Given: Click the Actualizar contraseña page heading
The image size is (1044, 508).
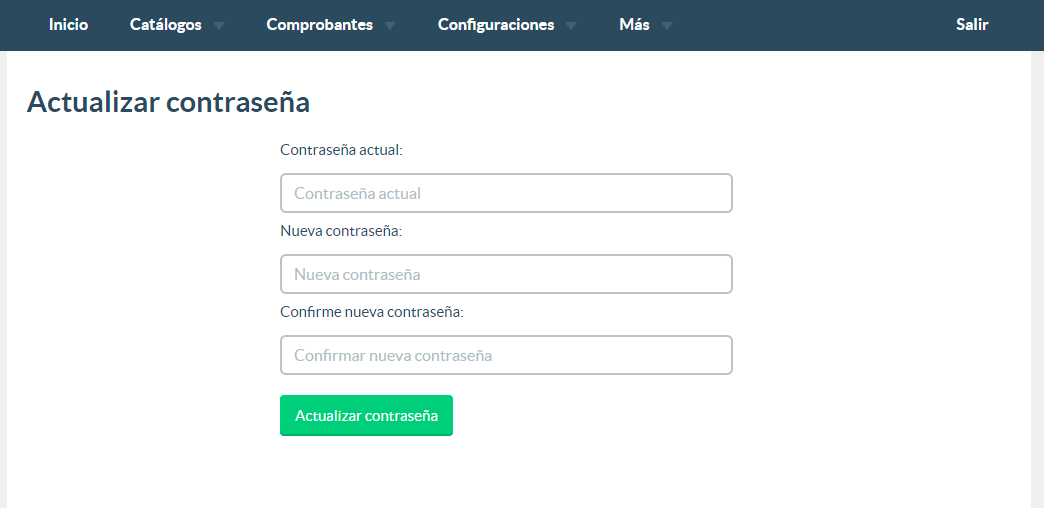Looking at the screenshot, I should tap(168, 102).
